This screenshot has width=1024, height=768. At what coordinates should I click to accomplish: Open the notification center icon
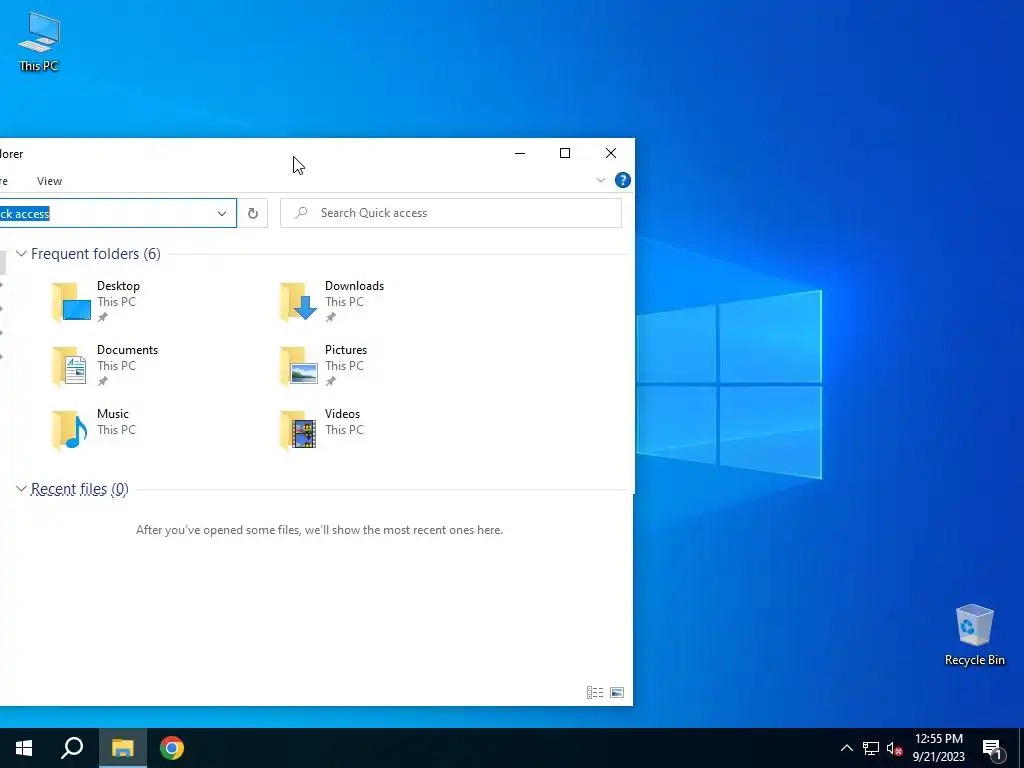[993, 749]
